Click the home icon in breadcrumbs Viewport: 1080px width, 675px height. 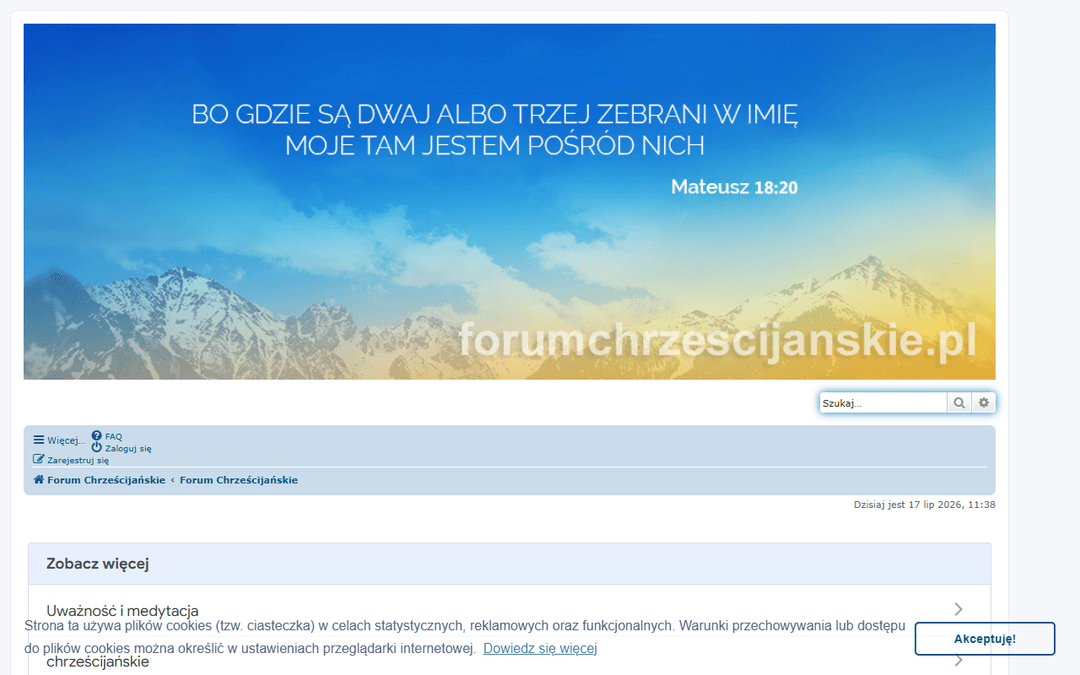click(x=39, y=479)
